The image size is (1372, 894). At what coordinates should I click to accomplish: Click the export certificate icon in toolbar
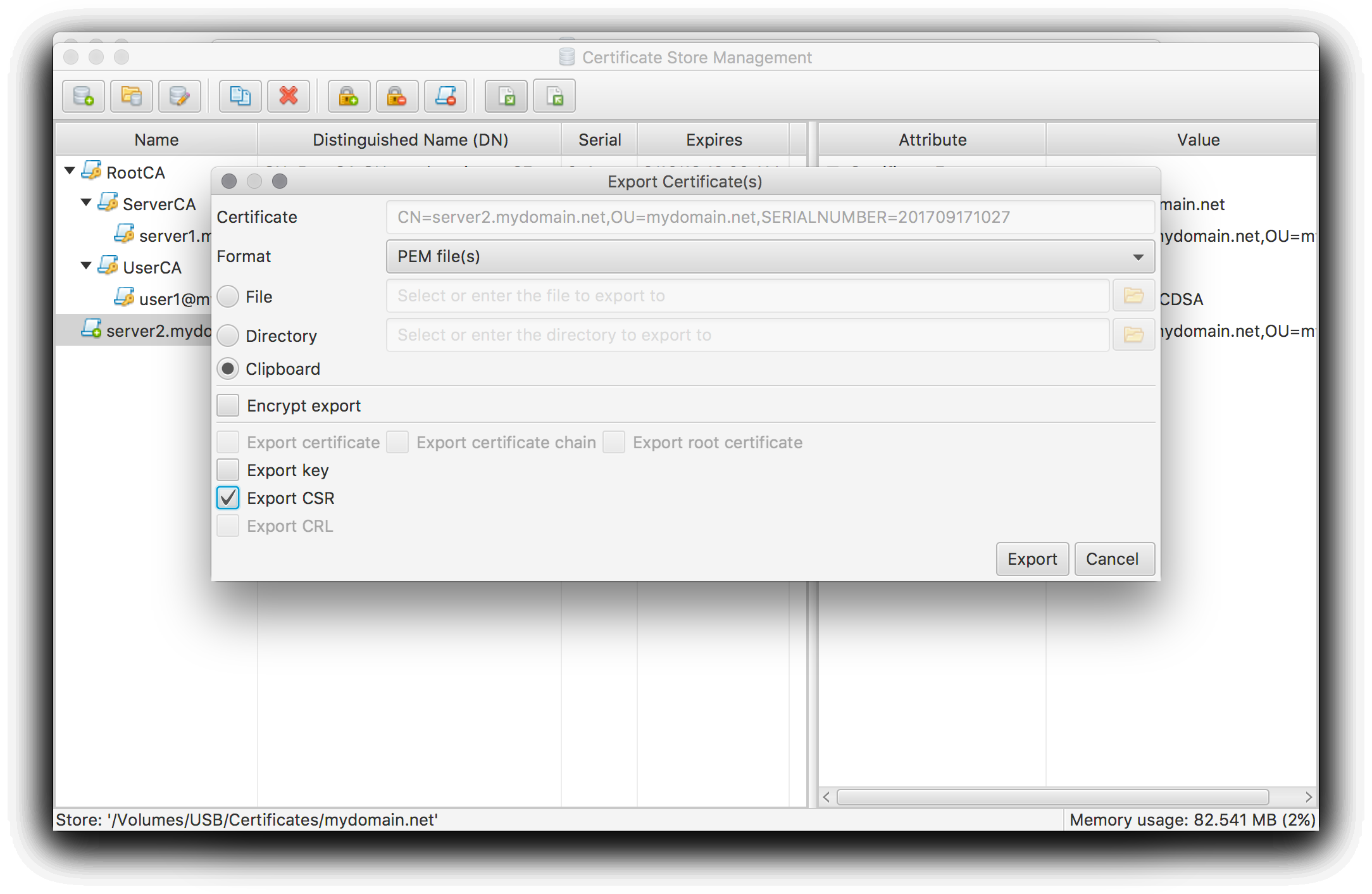[x=507, y=97]
